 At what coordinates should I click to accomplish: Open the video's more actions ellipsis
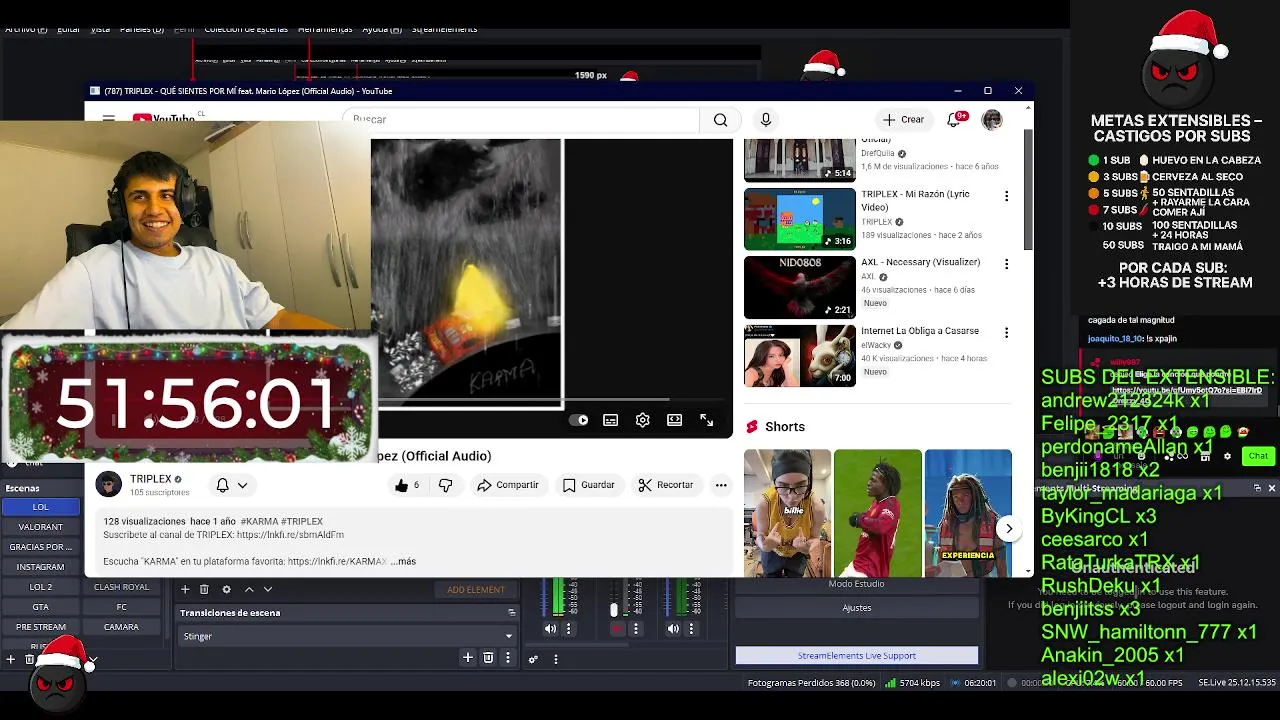tap(721, 485)
